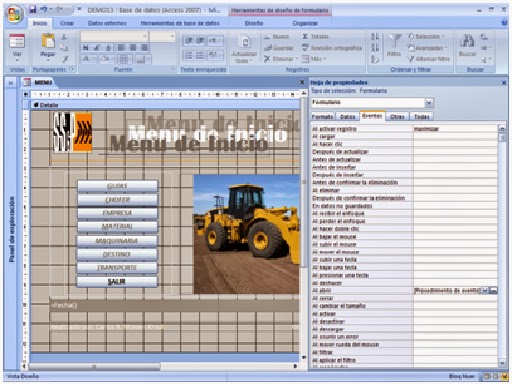Cut selection with the scissors icon
512x384 pixels.
click(x=64, y=37)
